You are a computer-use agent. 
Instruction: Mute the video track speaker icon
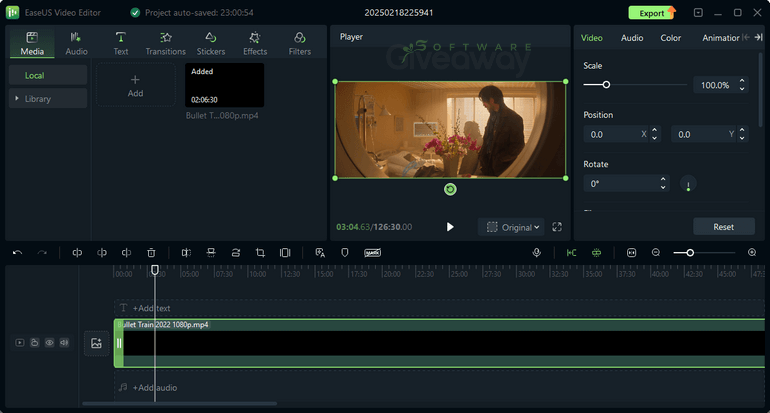coord(64,343)
